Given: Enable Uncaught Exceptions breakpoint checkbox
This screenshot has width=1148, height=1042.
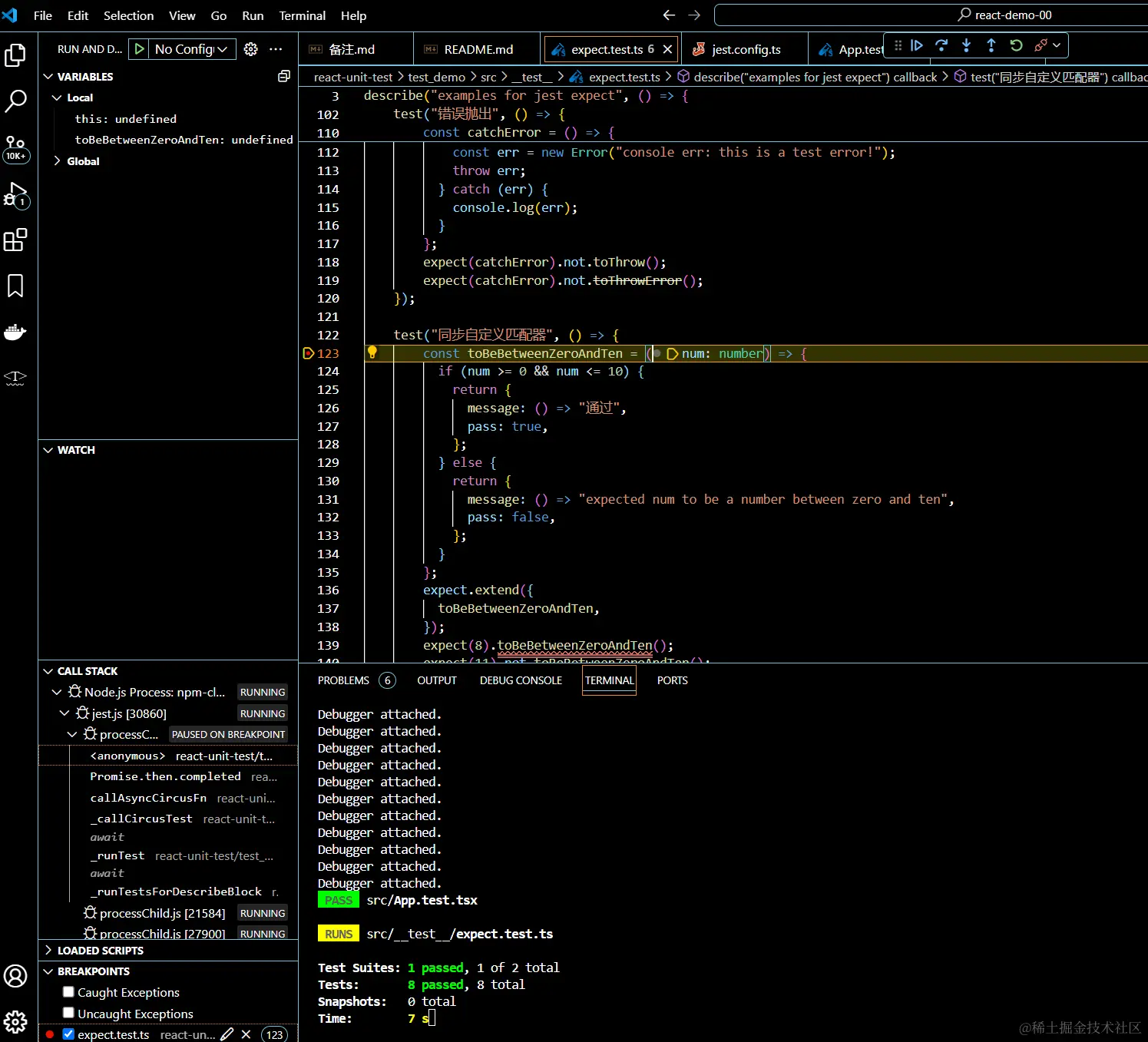Looking at the screenshot, I should 68,1013.
